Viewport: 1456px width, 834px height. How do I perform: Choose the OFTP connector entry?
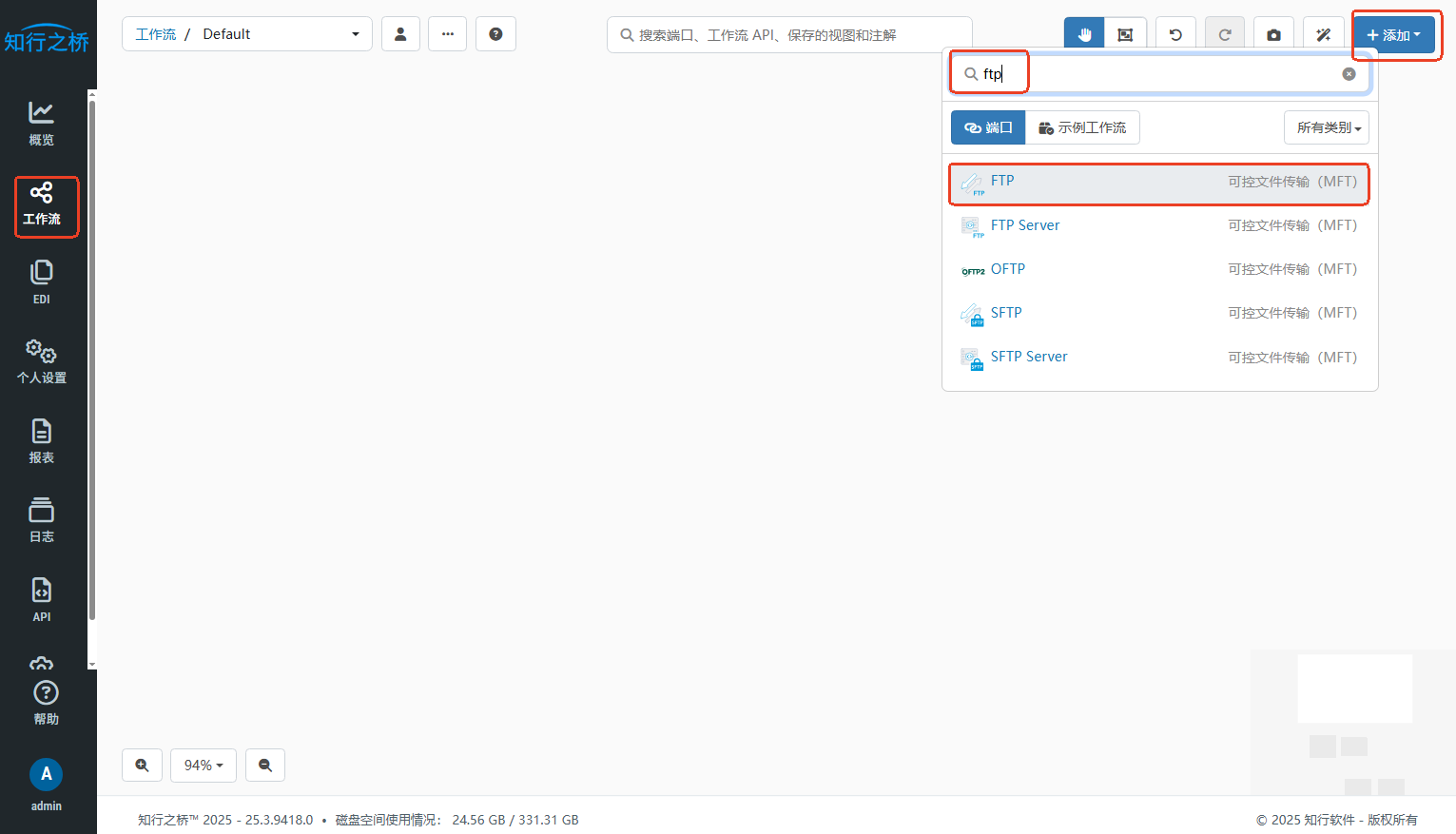click(x=1007, y=269)
